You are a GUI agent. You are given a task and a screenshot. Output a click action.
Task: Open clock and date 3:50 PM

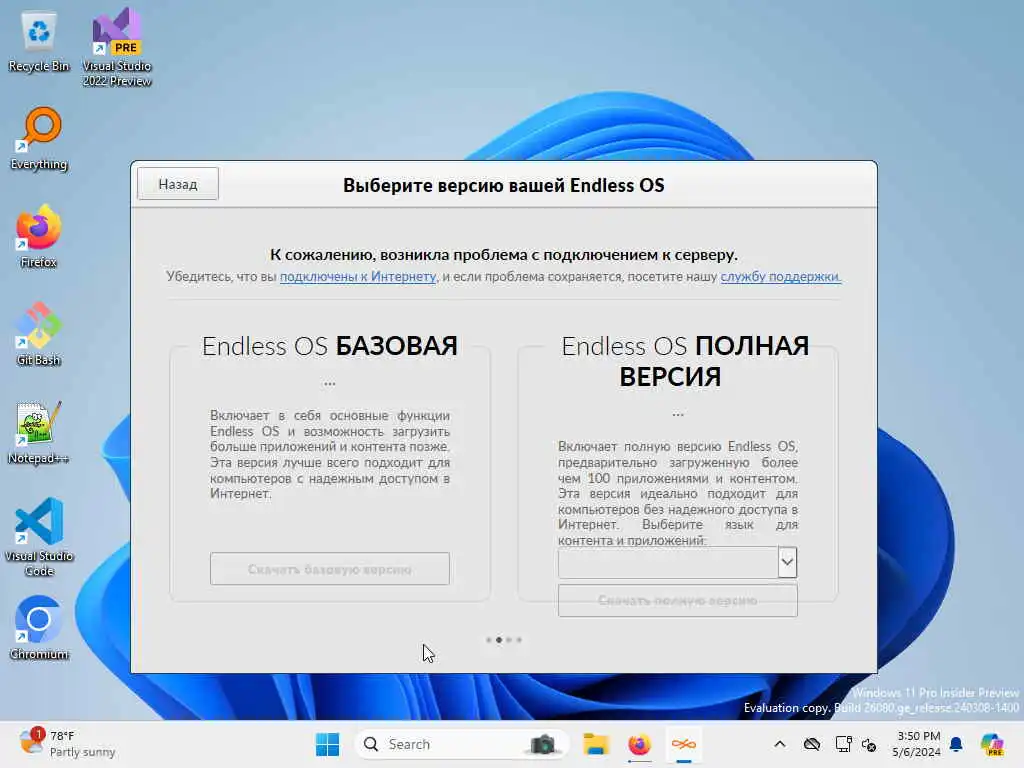coord(916,744)
